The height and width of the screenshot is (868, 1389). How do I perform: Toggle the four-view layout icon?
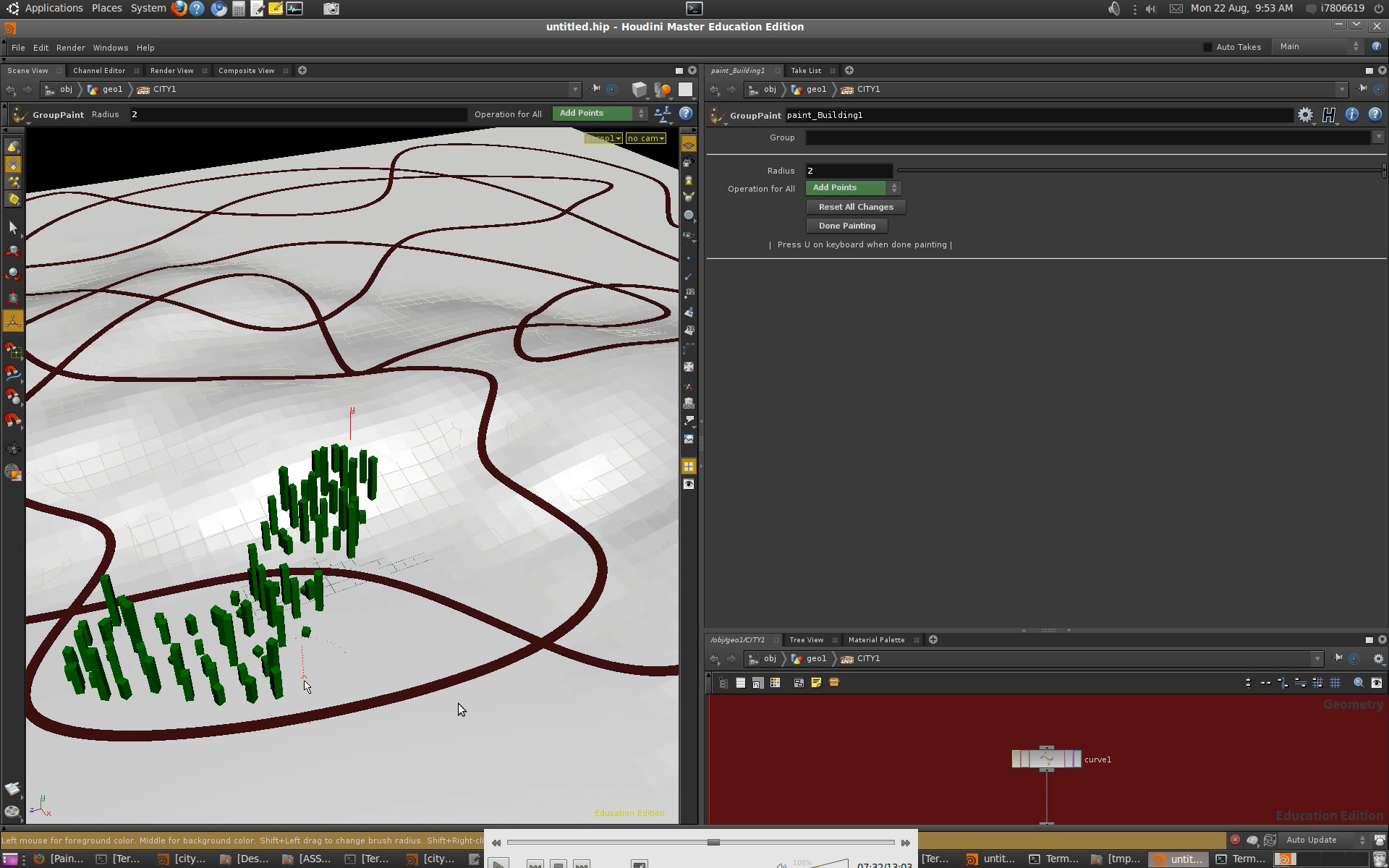coord(689,467)
